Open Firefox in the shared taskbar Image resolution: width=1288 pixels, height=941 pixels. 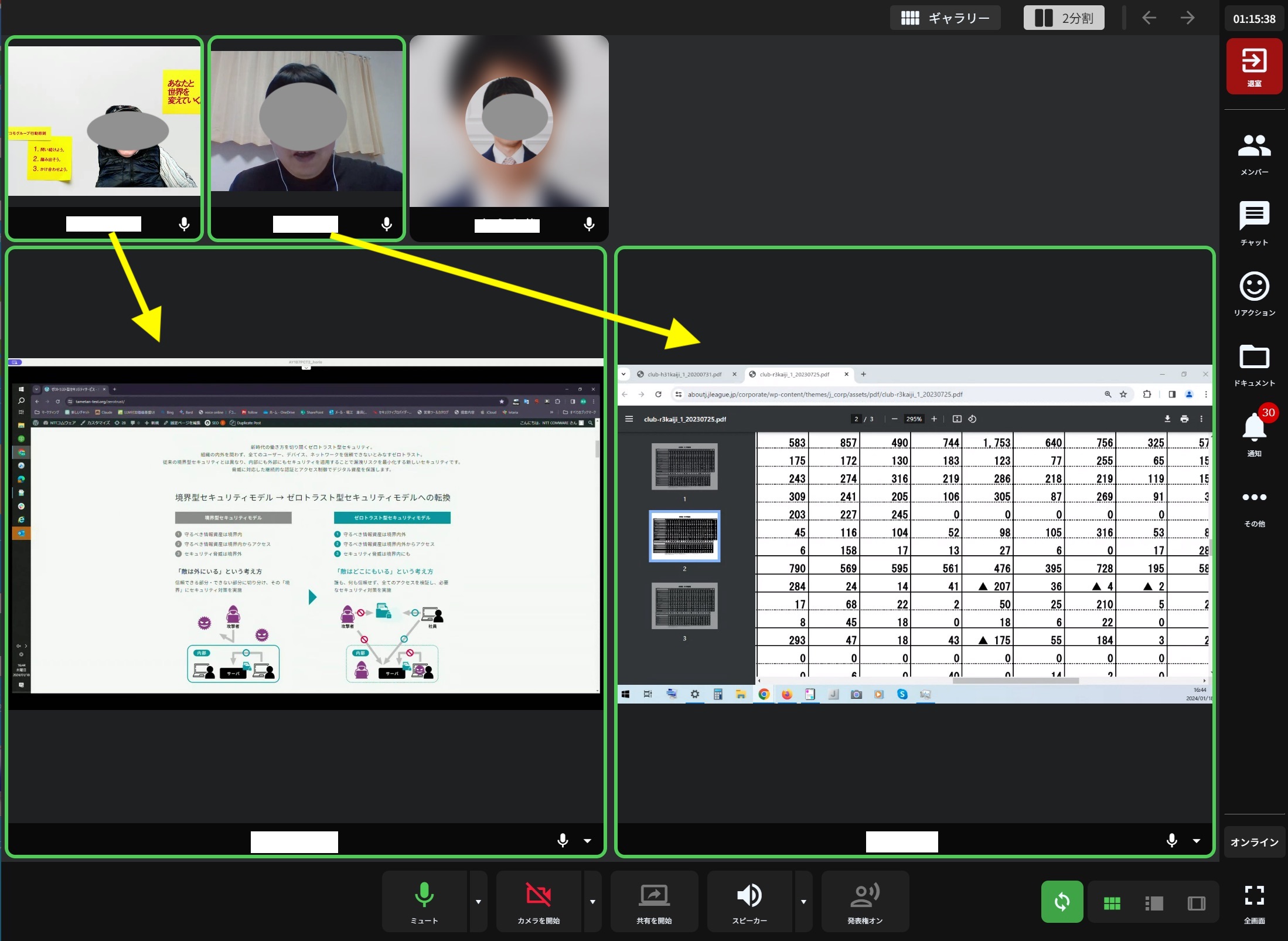[x=786, y=694]
